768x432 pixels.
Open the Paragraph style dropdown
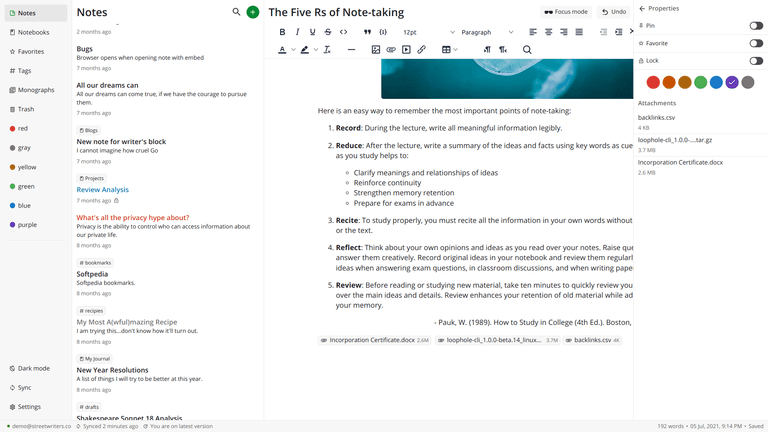487,32
